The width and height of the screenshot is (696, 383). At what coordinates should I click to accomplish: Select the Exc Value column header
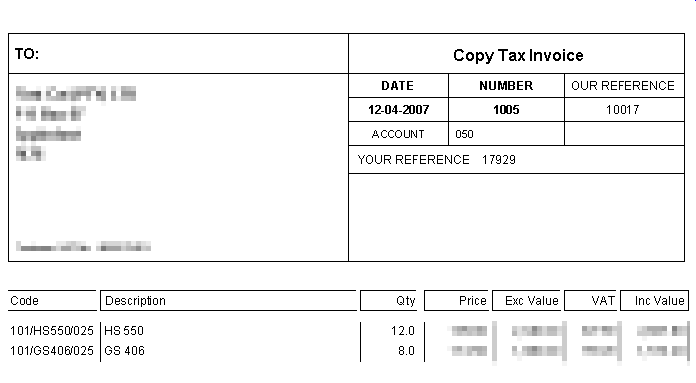click(532, 301)
